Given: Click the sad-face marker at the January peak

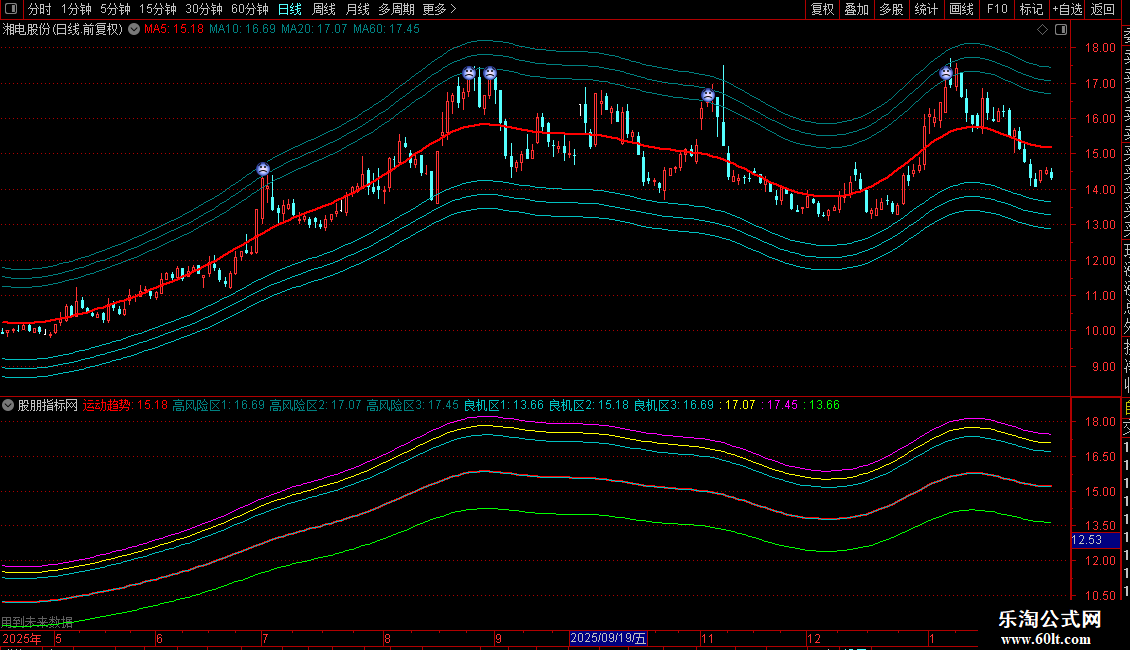Looking at the screenshot, I should point(946,73).
